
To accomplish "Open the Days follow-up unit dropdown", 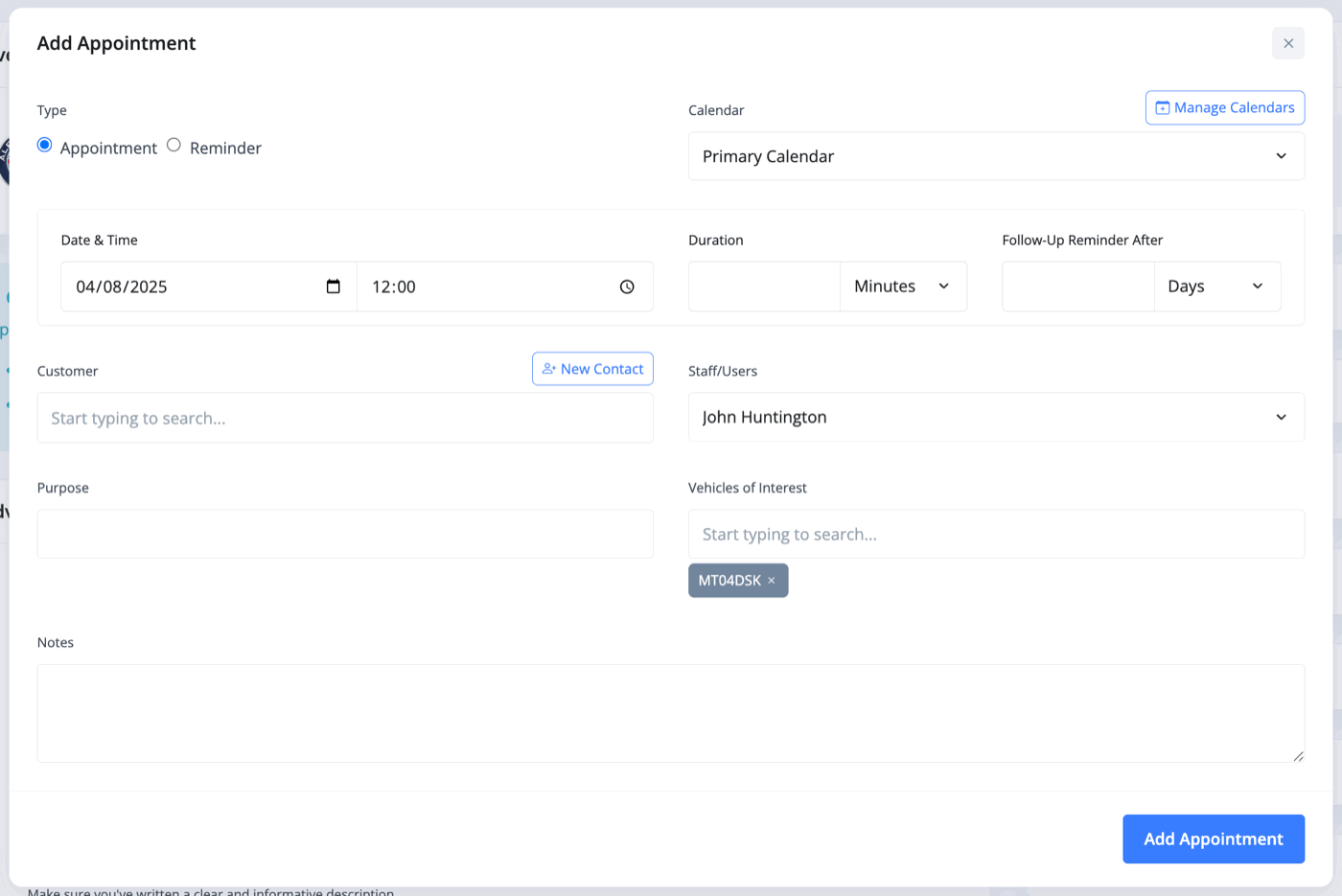I will (1217, 287).
